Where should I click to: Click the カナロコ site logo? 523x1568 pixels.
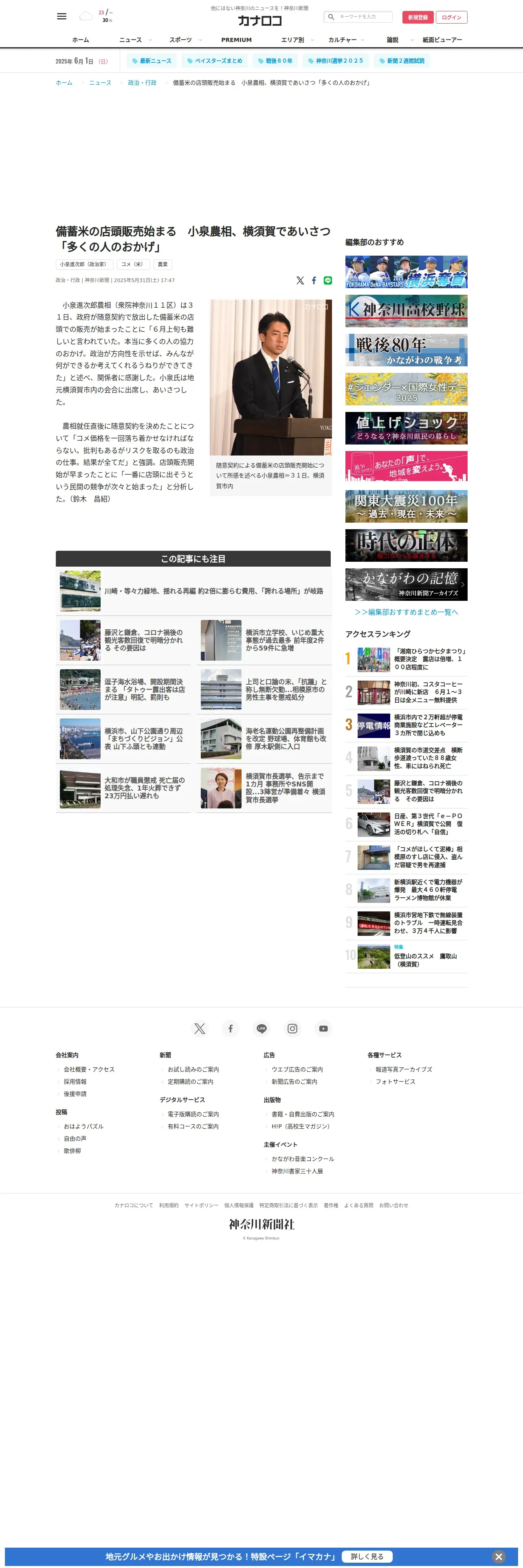(260, 21)
